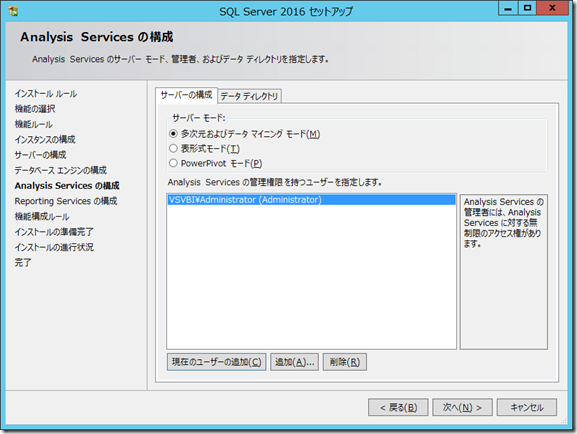Click the 削除(R) button
Screen dimensions: 577x434
click(345, 362)
